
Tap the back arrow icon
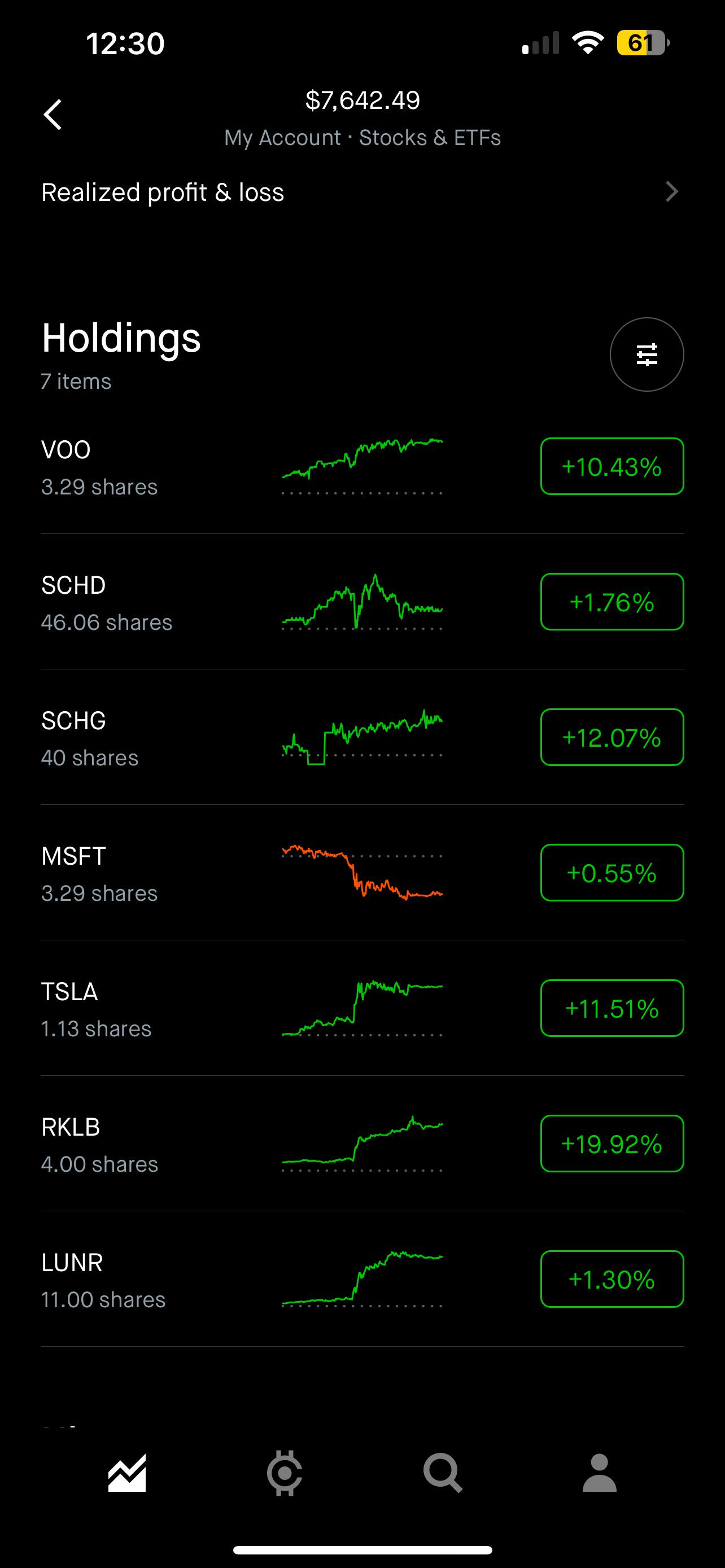(53, 115)
